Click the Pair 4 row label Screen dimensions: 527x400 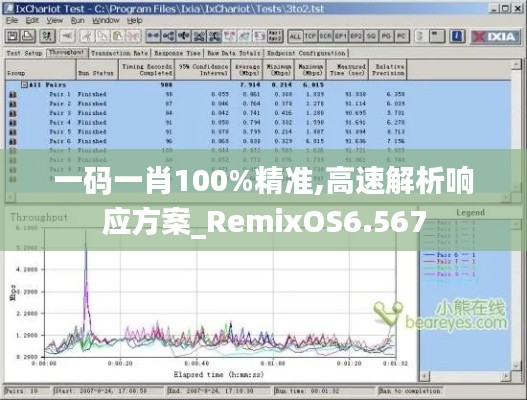click(x=60, y=123)
